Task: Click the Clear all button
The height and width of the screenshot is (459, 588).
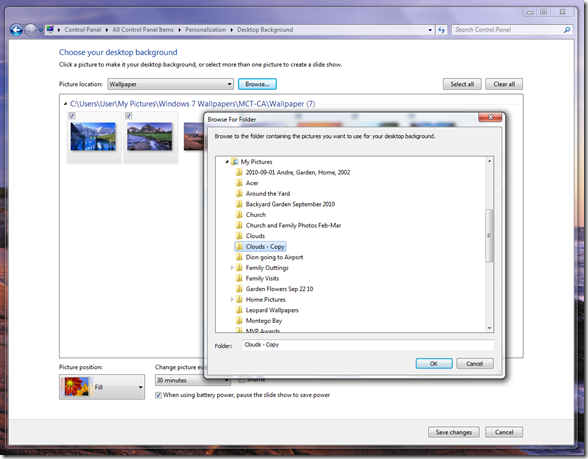Action: [x=504, y=84]
